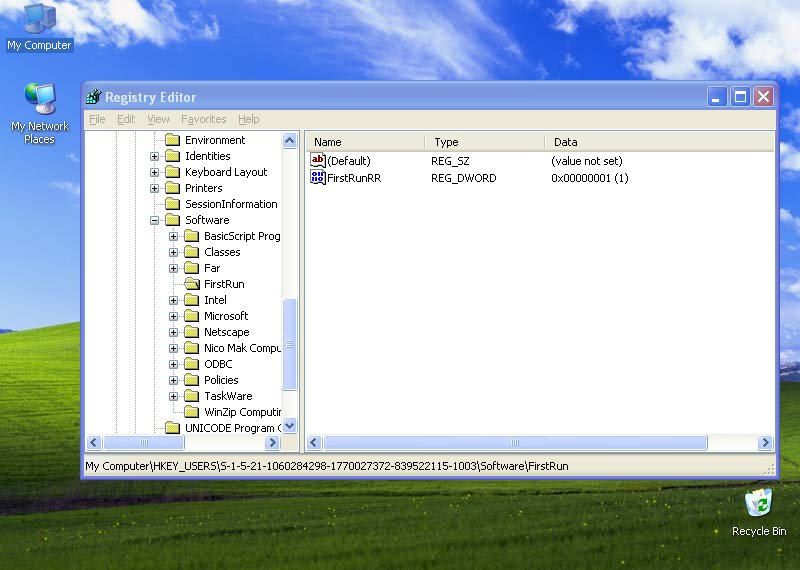Select the (Default) string value icon

[318, 160]
